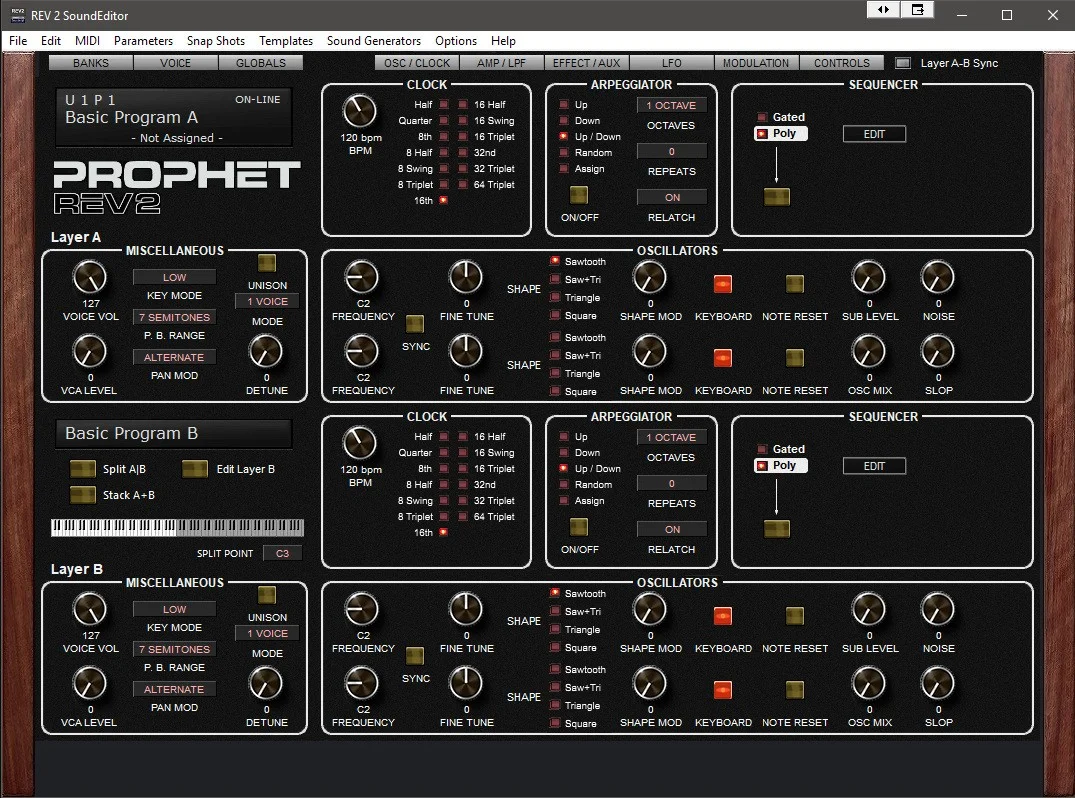Click Layer A Sub Level knob
Viewport: 1075px width, 798px height.
pos(869,278)
